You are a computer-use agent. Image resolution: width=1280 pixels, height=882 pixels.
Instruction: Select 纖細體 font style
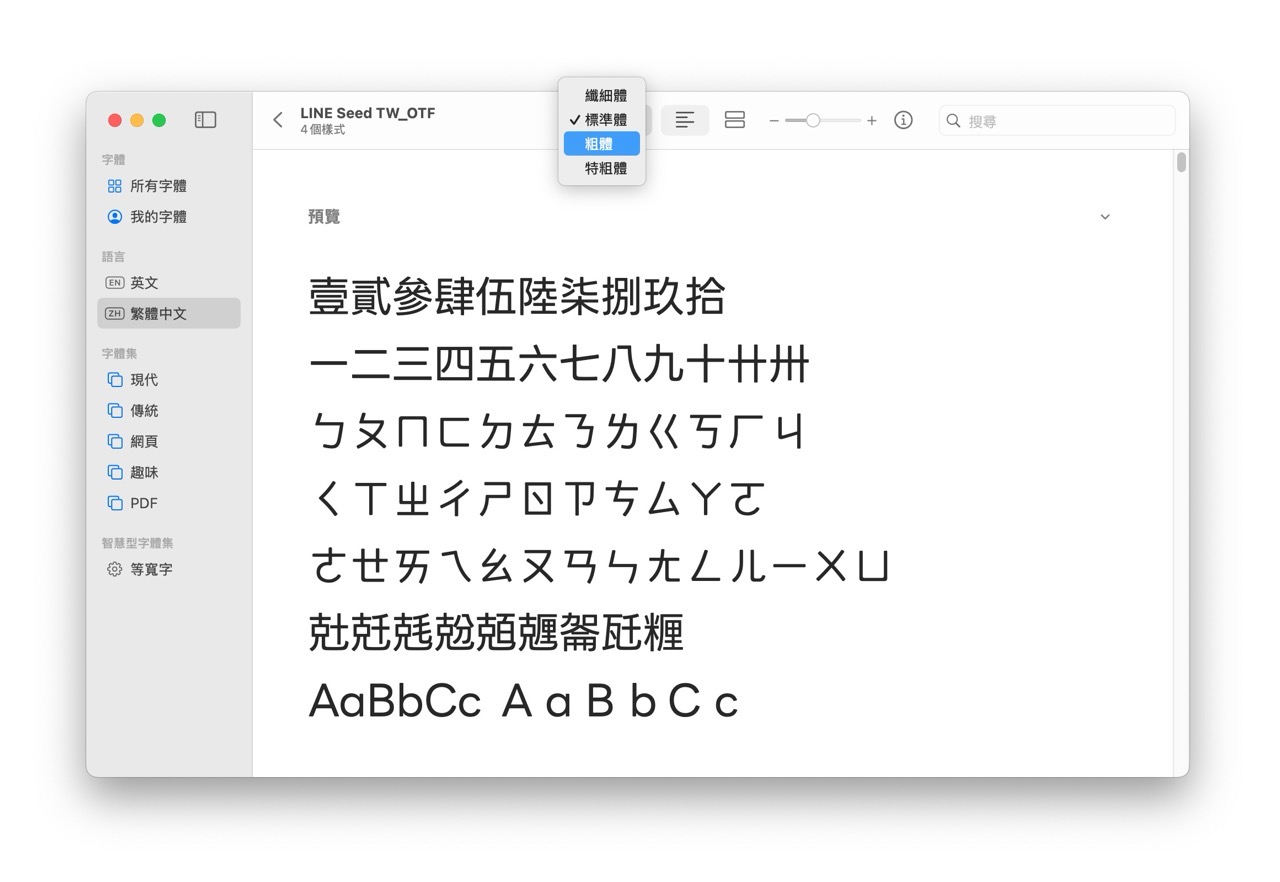[x=602, y=96]
